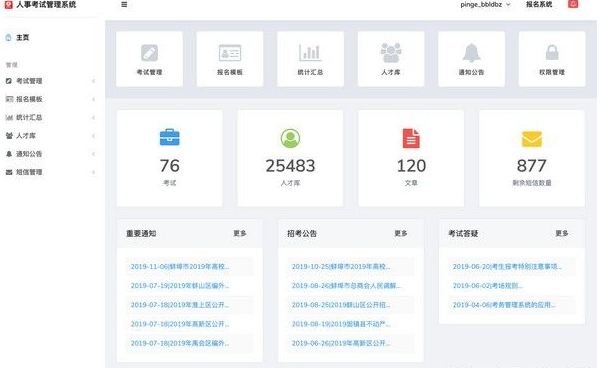Click the yellow envelope SMS icon
Screen dimensions: 600x368
pyautogui.click(x=532, y=139)
